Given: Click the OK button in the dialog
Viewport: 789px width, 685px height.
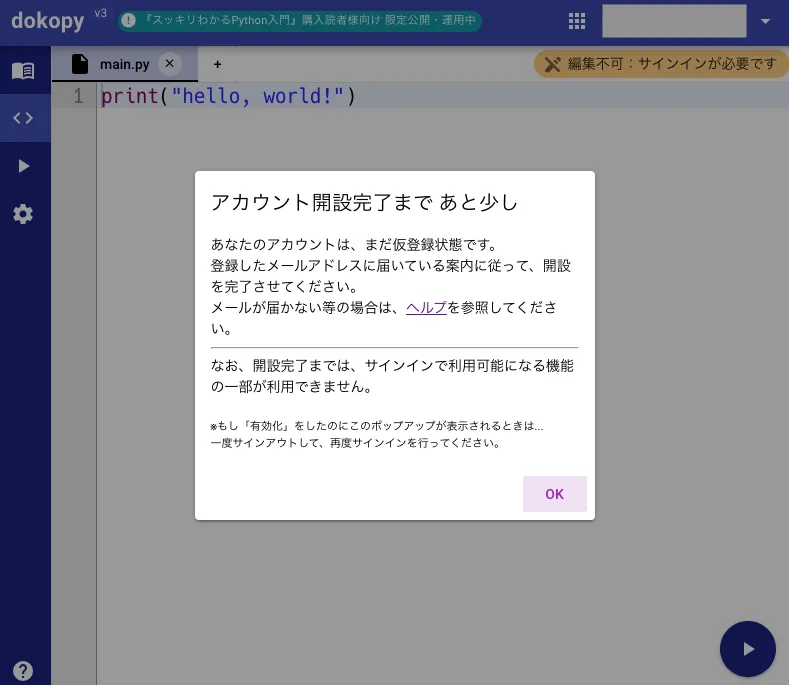Looking at the screenshot, I should click(x=555, y=494).
